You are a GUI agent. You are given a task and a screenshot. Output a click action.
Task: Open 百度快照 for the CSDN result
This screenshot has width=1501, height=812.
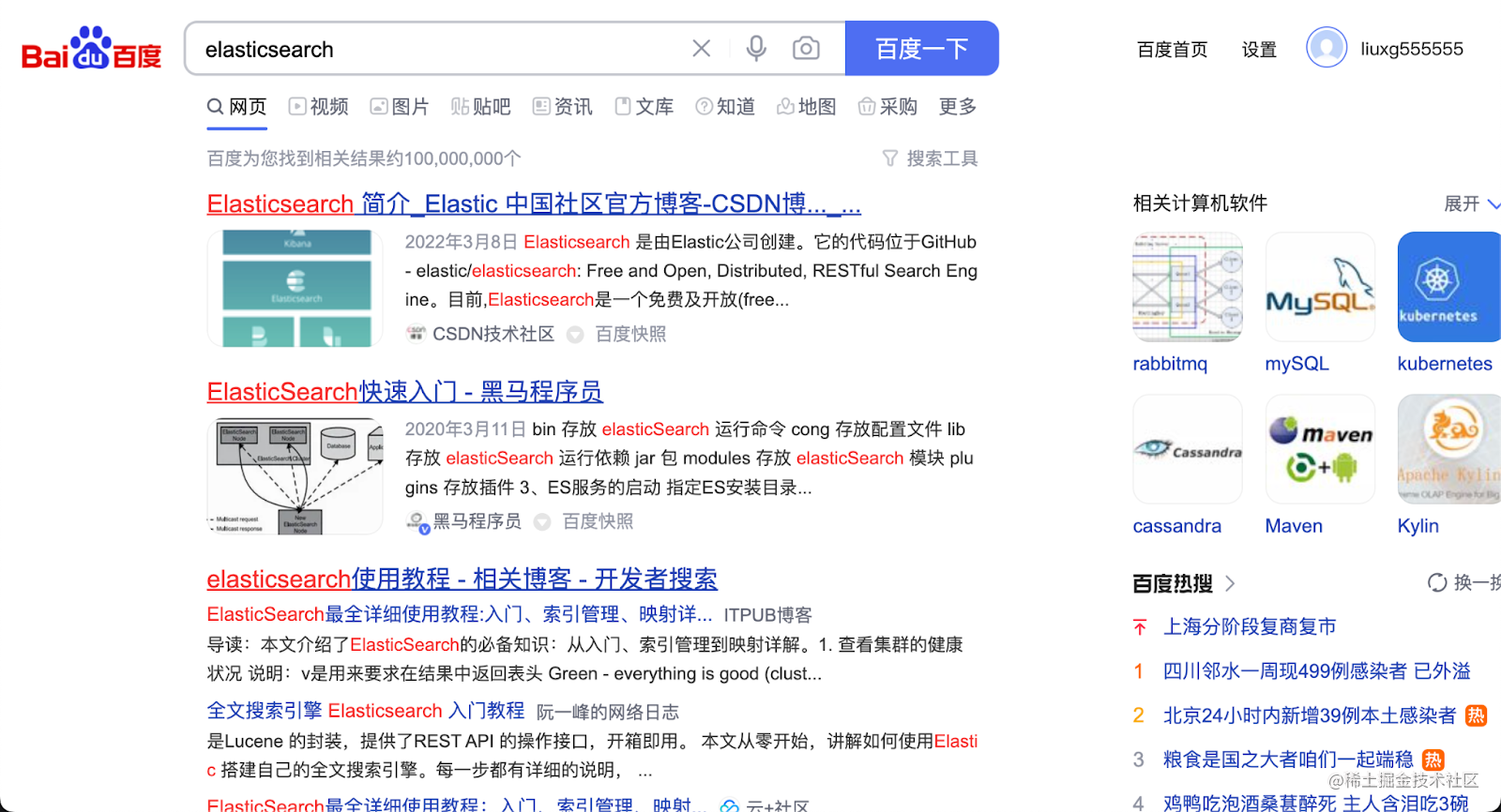[x=630, y=334]
